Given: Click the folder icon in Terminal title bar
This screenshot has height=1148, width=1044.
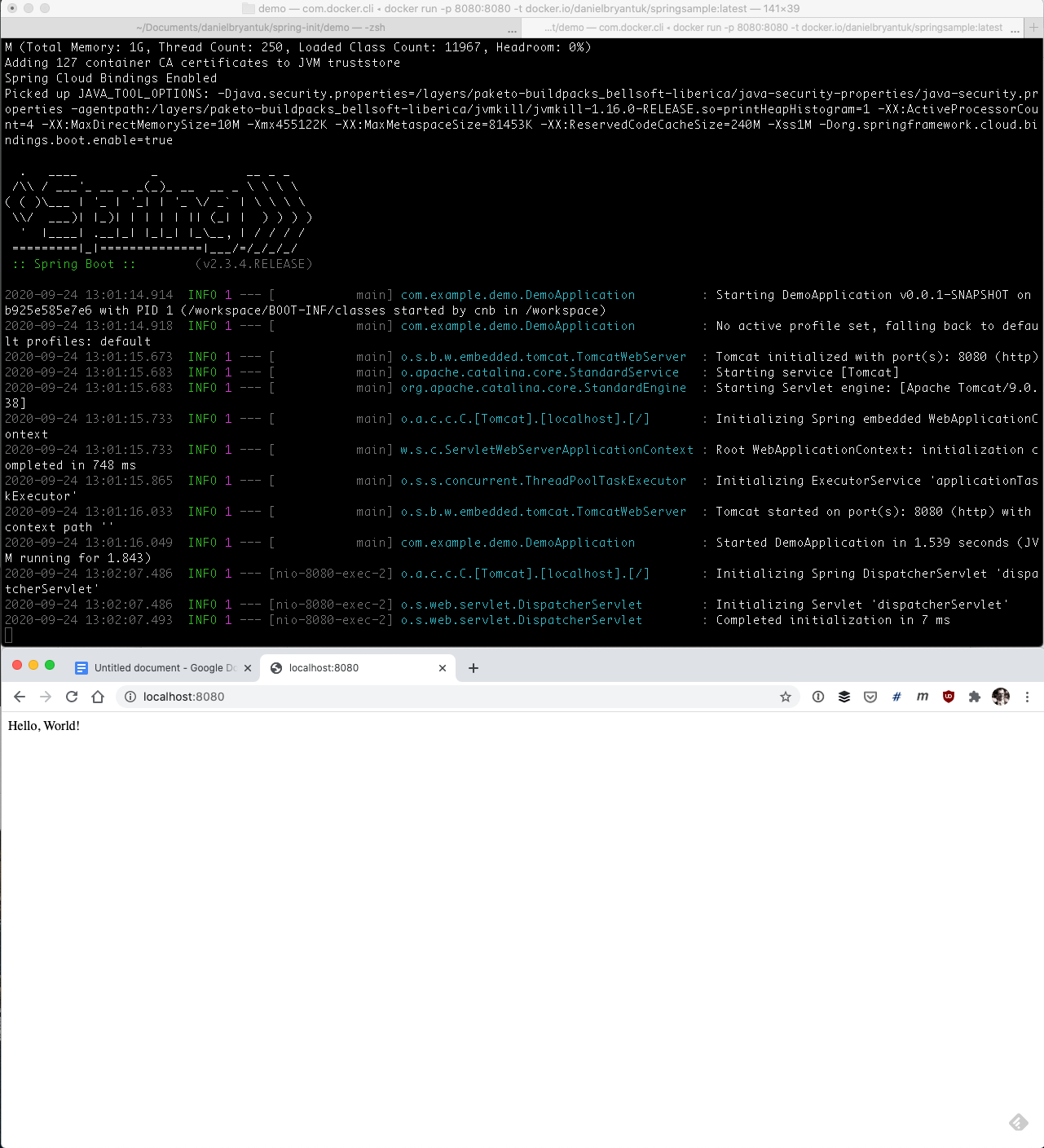Looking at the screenshot, I should [x=249, y=8].
